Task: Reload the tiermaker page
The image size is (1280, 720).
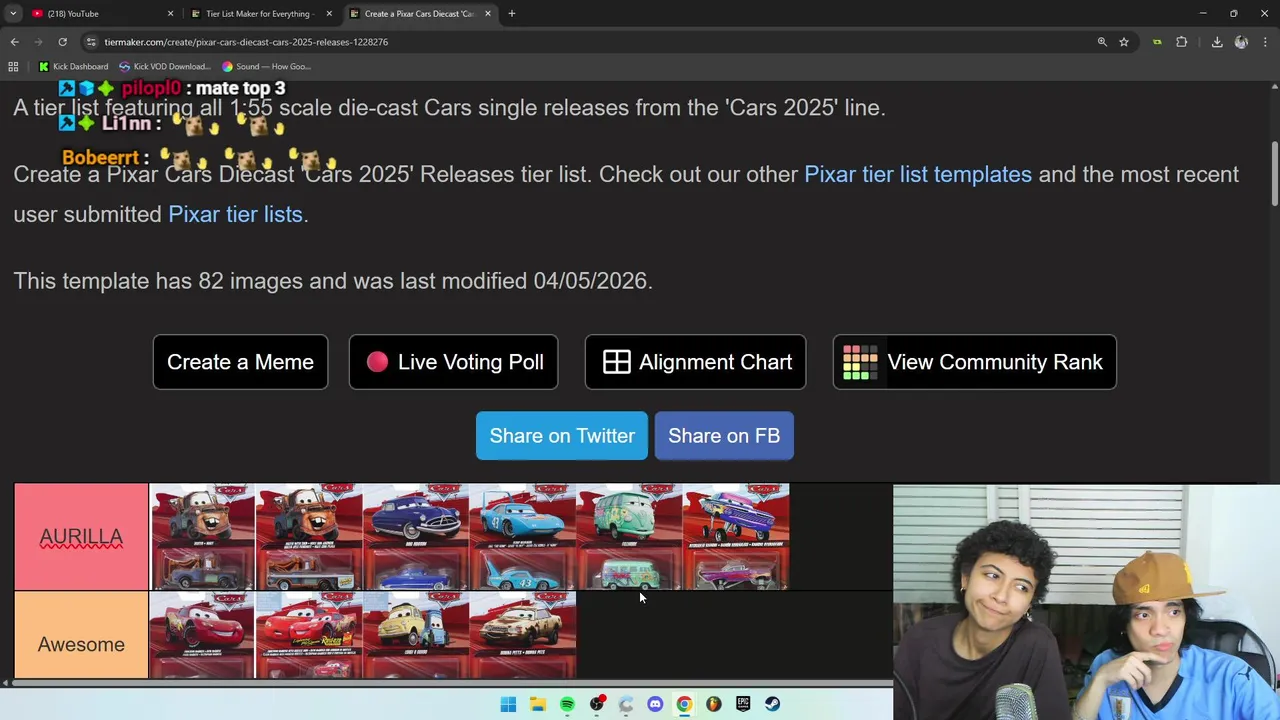Action: (62, 42)
